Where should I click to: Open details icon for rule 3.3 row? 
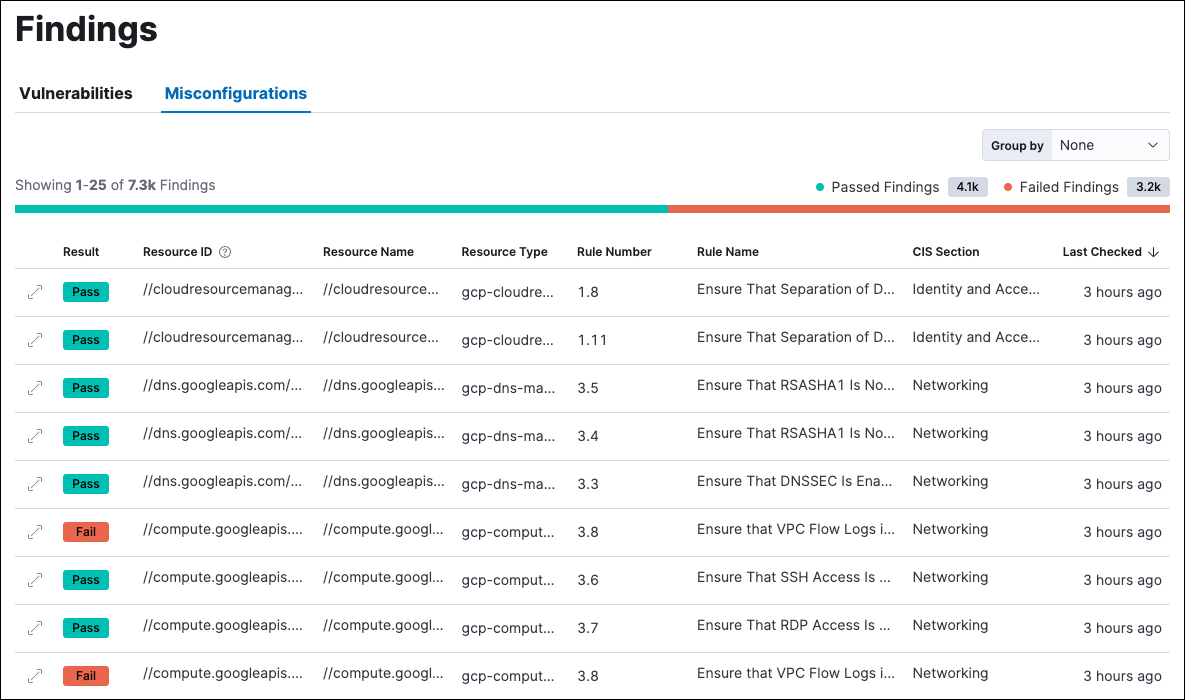[35, 484]
